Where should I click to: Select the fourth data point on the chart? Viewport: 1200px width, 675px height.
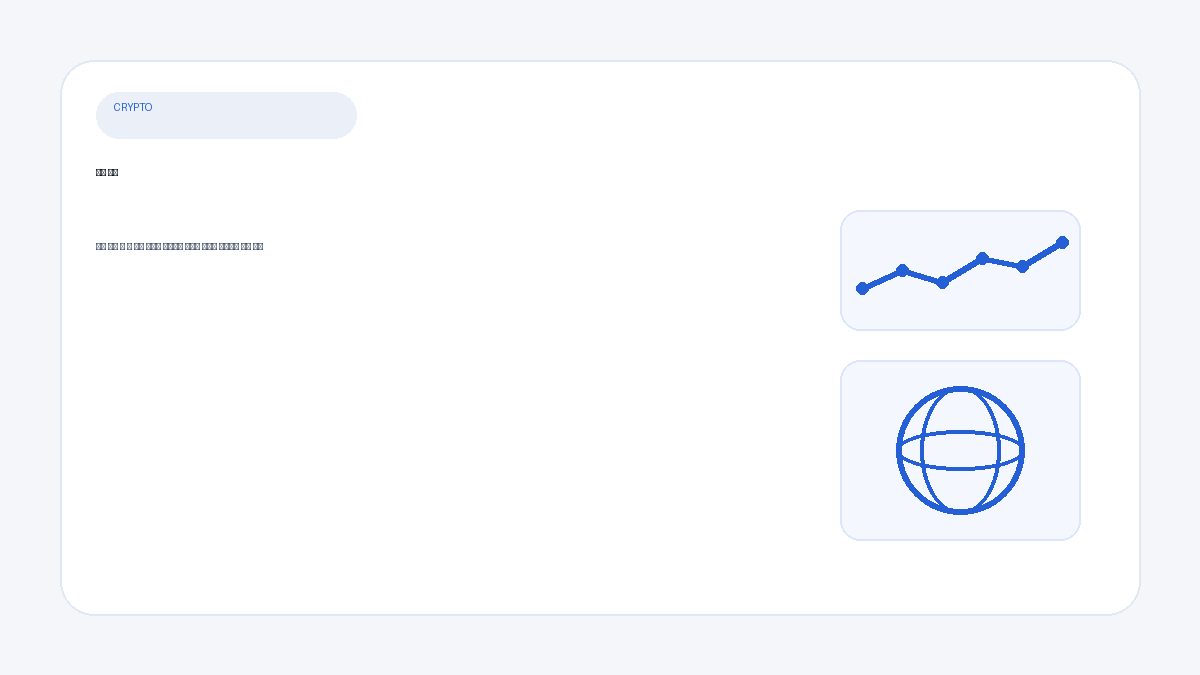point(982,258)
